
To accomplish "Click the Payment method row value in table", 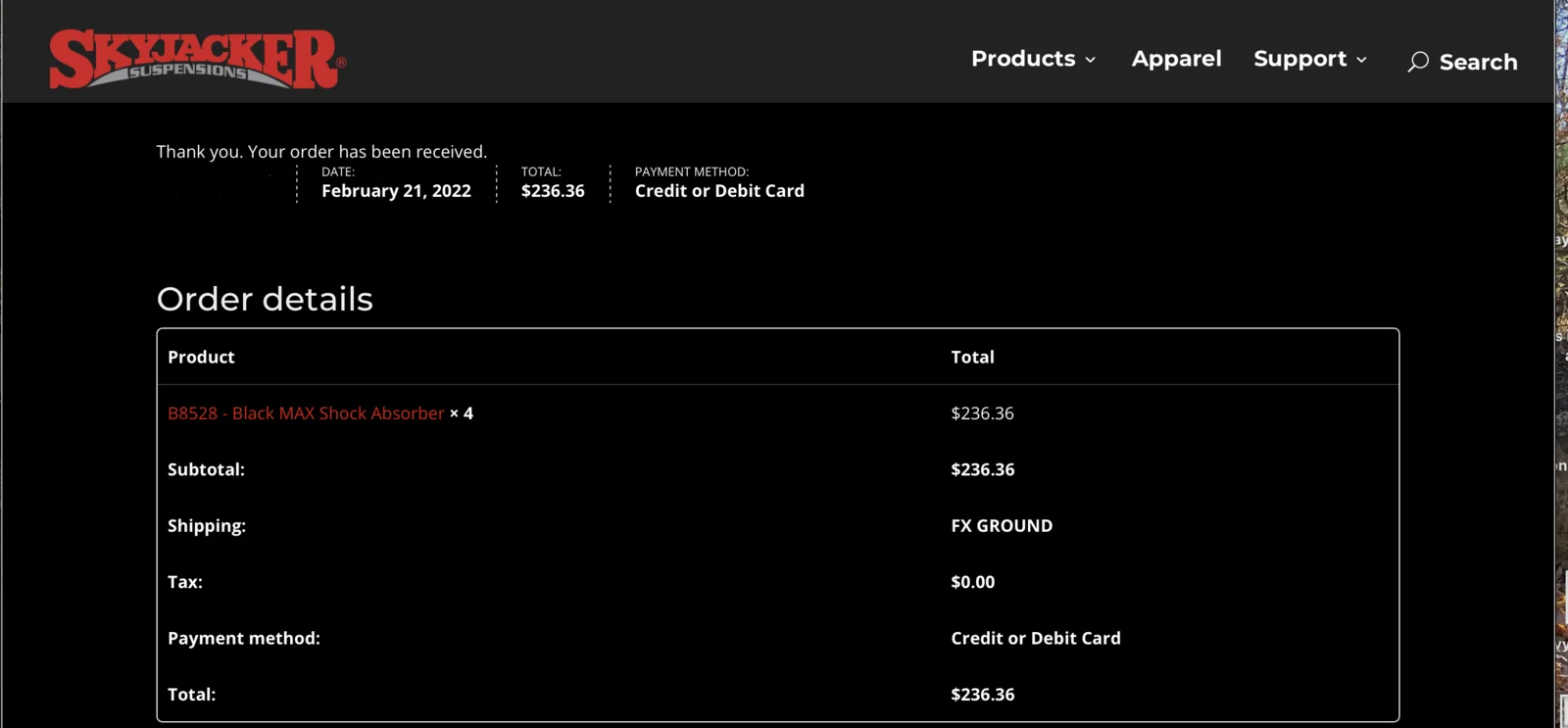I will coord(1036,638).
